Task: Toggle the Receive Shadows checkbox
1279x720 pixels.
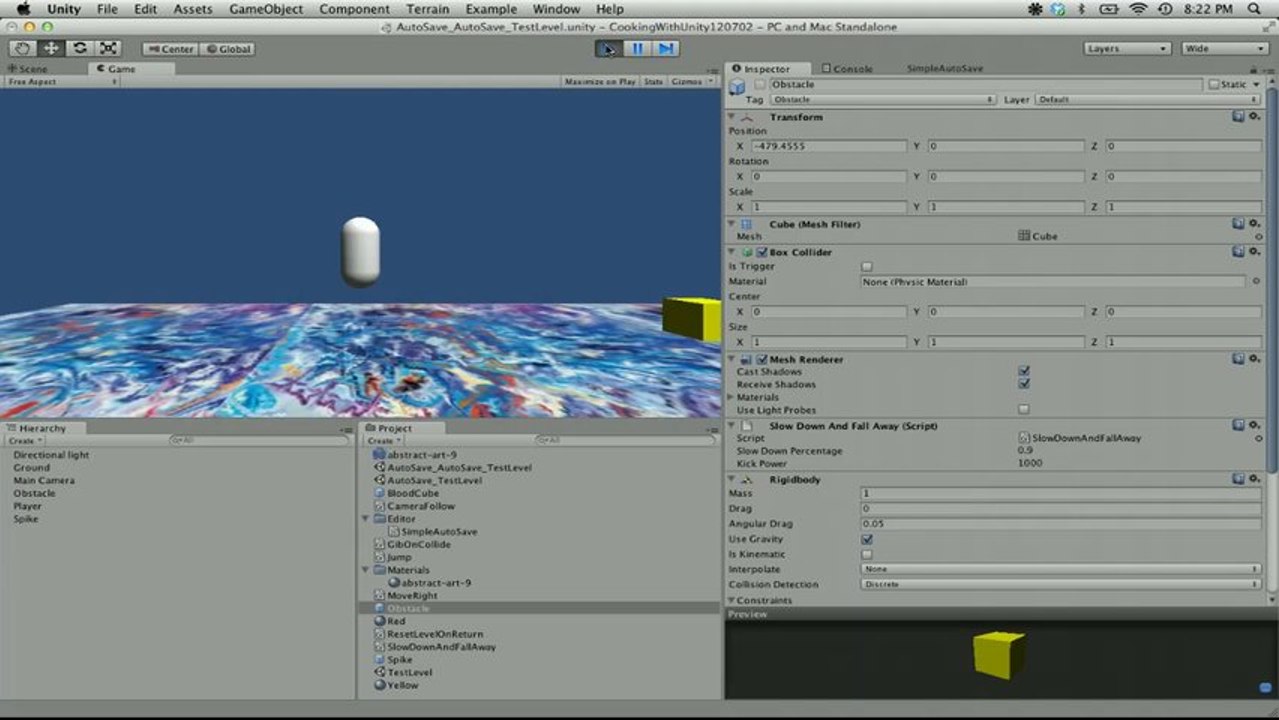Action: pyautogui.click(x=1024, y=384)
